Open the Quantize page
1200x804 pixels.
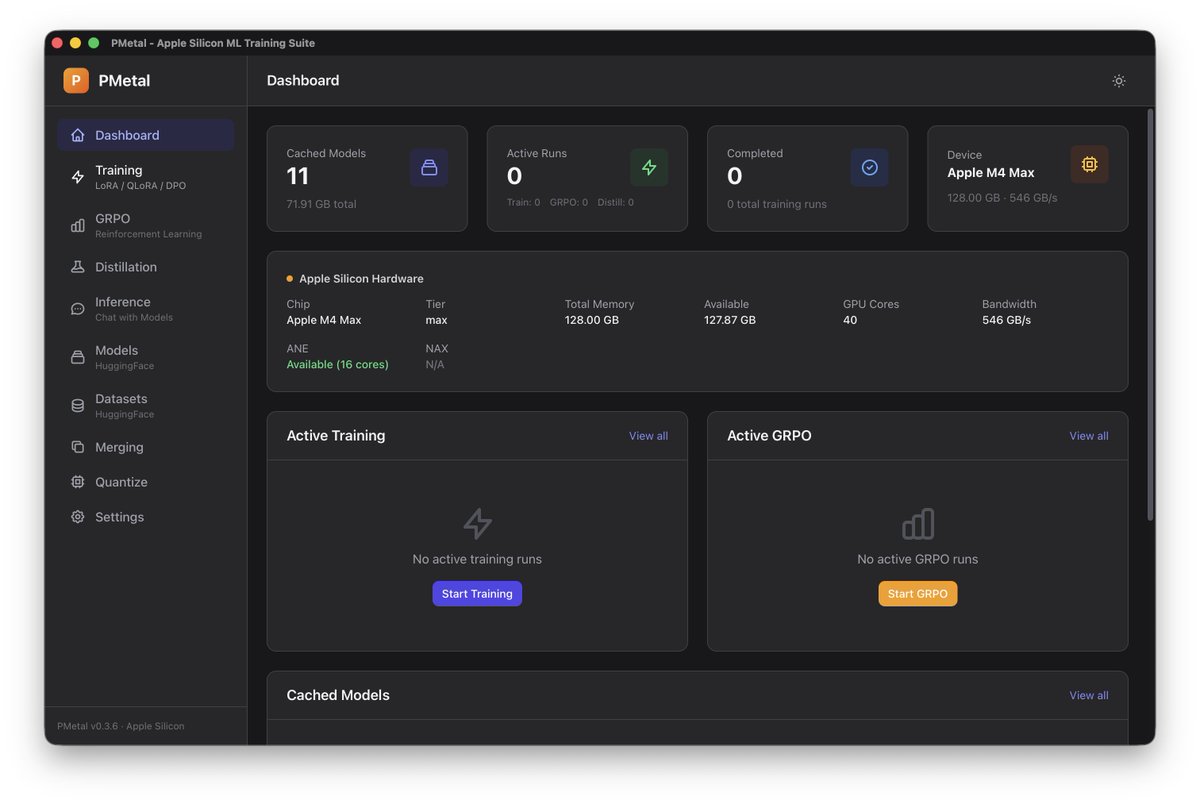[x=145, y=482]
